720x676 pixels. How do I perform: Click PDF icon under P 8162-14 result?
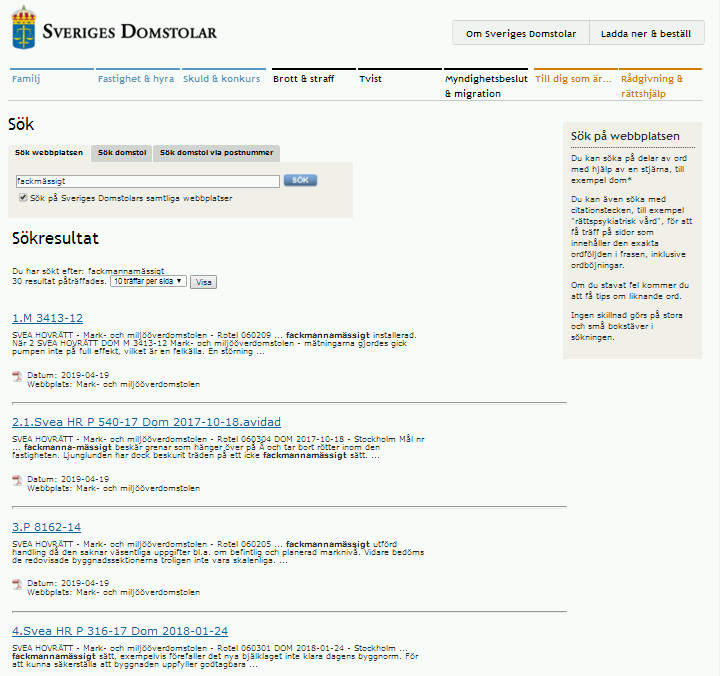coord(16,584)
